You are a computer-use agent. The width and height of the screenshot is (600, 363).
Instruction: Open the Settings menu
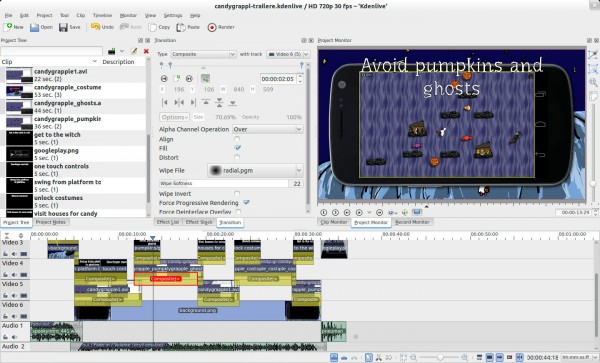173,15
